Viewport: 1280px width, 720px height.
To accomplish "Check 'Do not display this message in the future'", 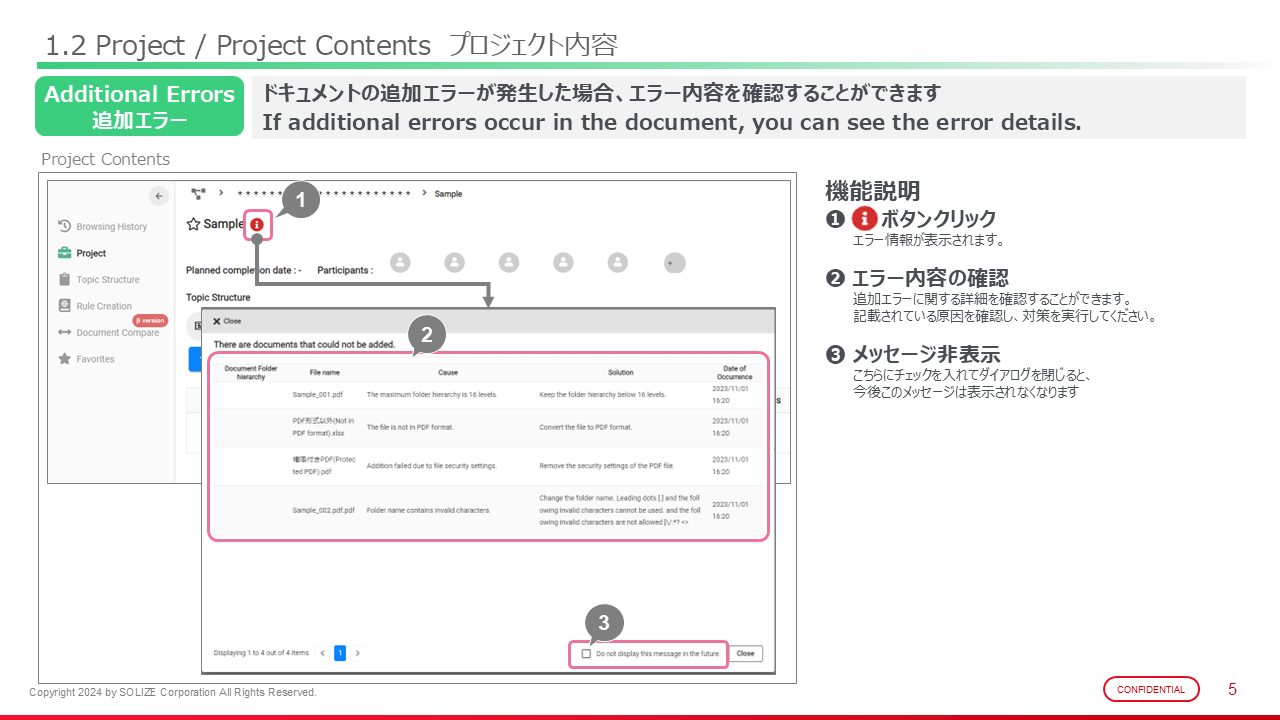I will click(586, 654).
